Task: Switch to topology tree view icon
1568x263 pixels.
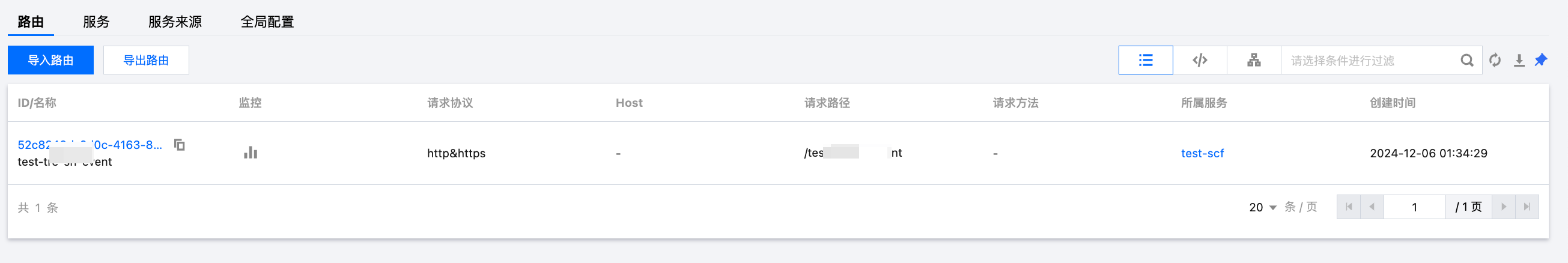Action: point(1254,60)
